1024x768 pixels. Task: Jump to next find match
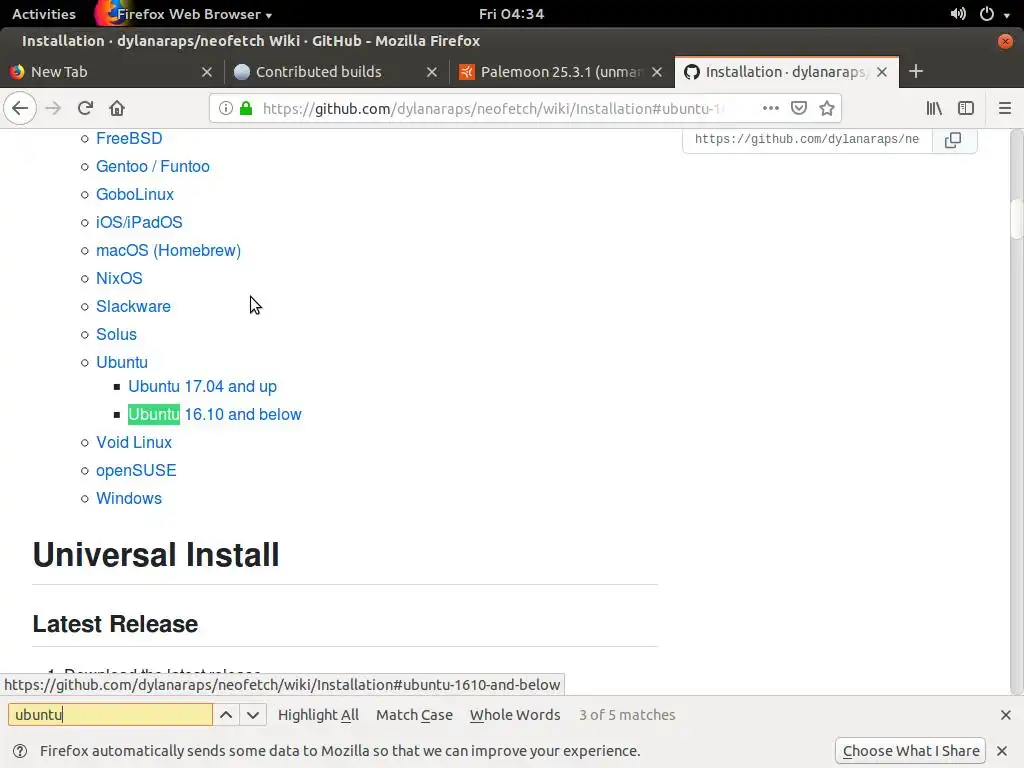[x=253, y=714]
